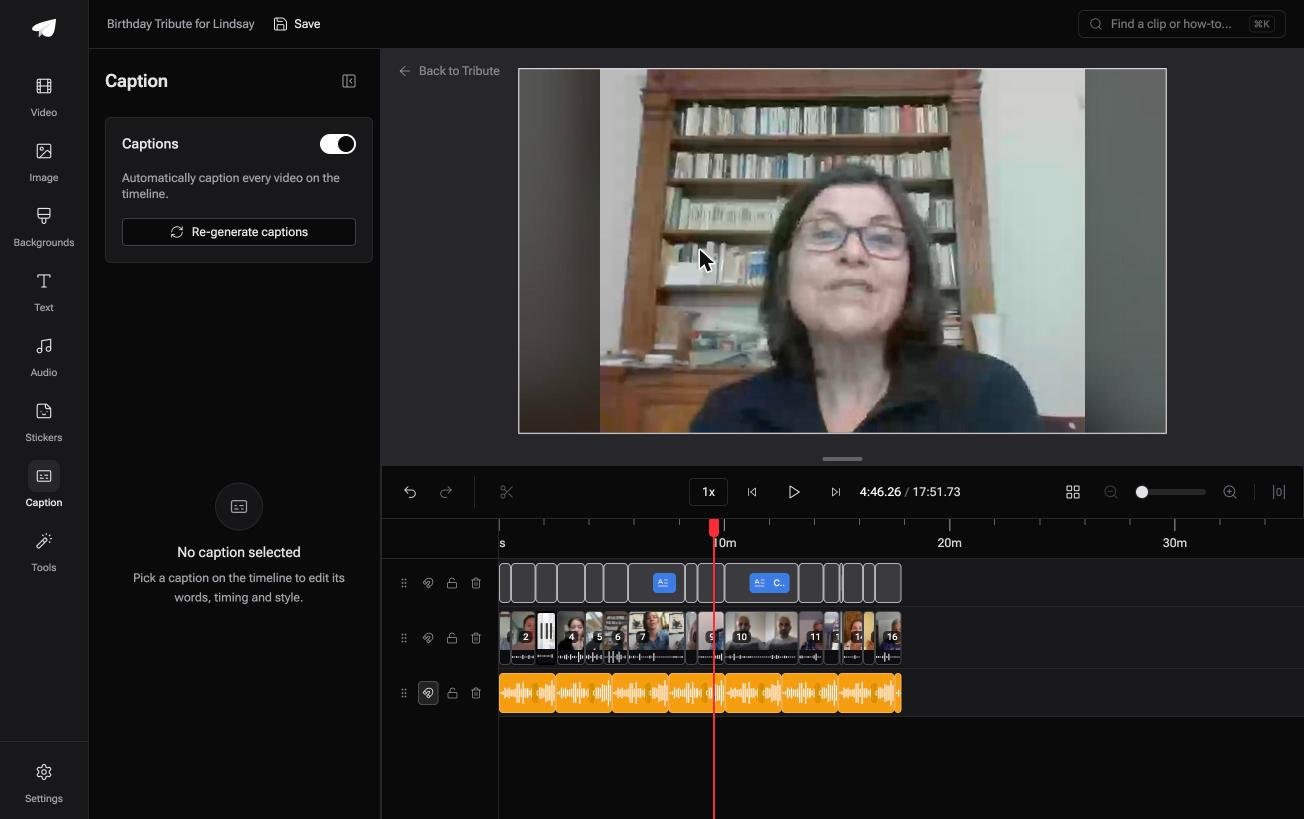Select the Caption sidebar tab

coord(44,487)
